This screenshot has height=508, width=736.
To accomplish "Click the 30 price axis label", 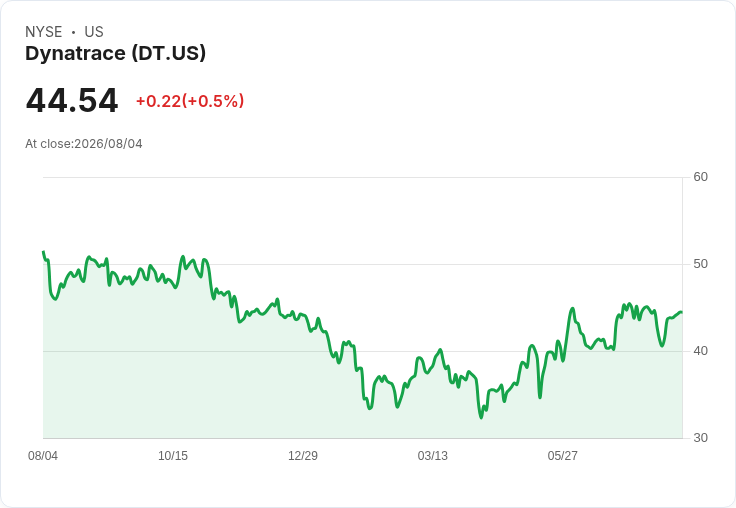I will [700, 438].
